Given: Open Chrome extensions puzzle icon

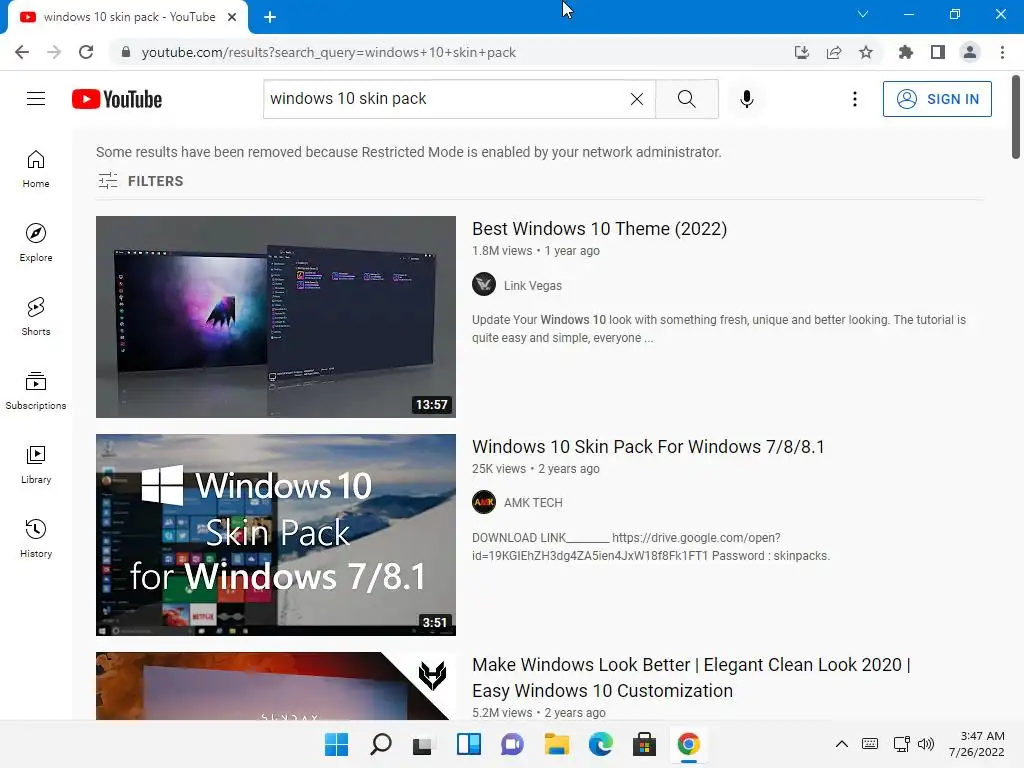Looking at the screenshot, I should click(906, 52).
